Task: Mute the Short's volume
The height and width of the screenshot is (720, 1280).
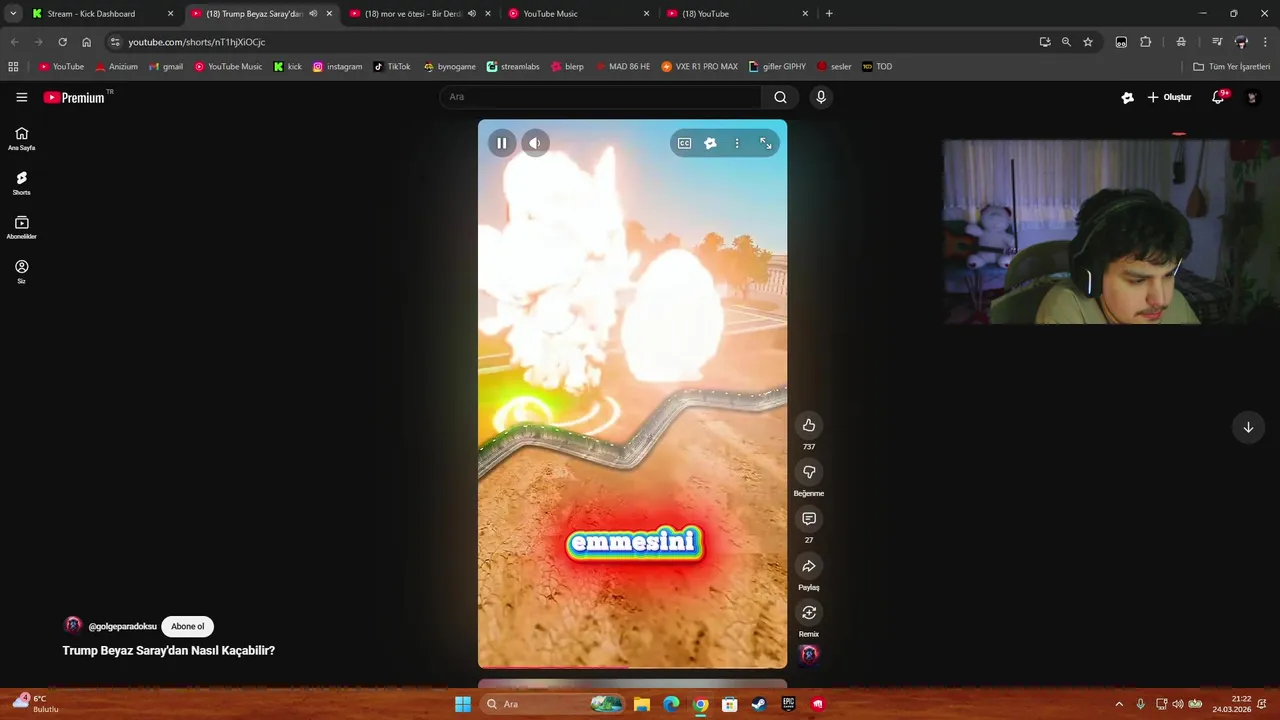Action: pos(535,143)
